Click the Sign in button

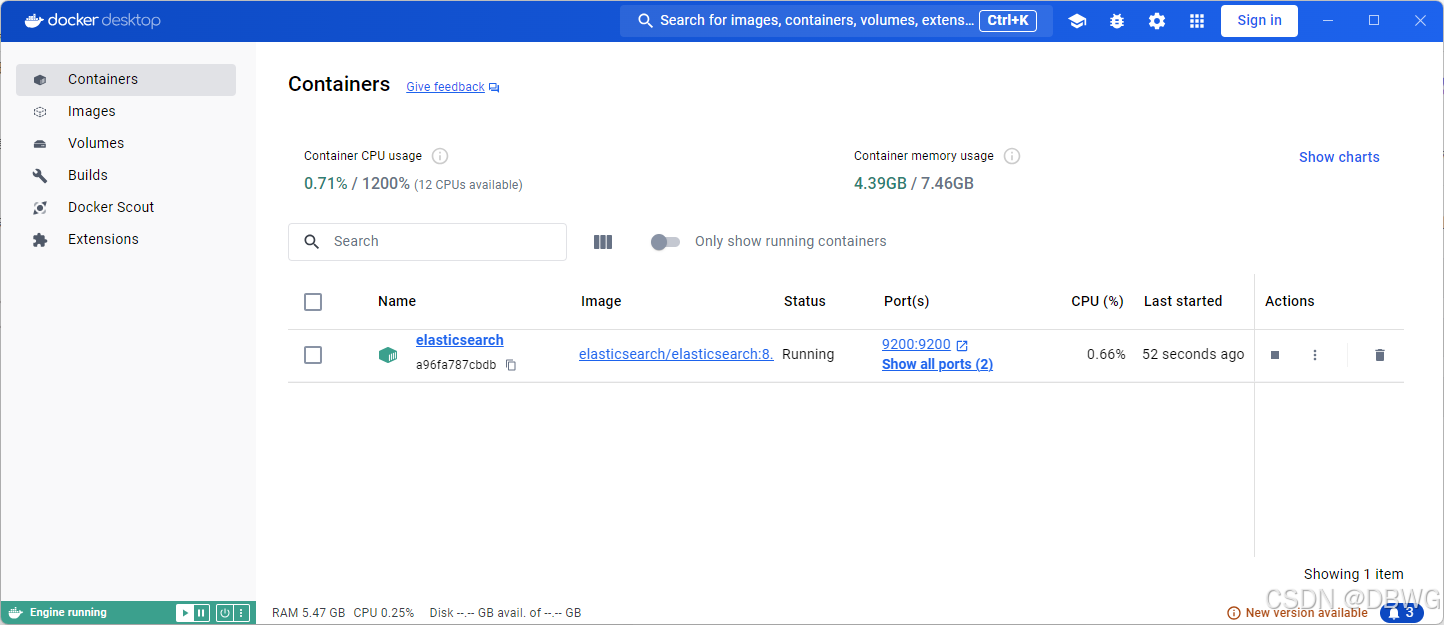(x=1259, y=21)
